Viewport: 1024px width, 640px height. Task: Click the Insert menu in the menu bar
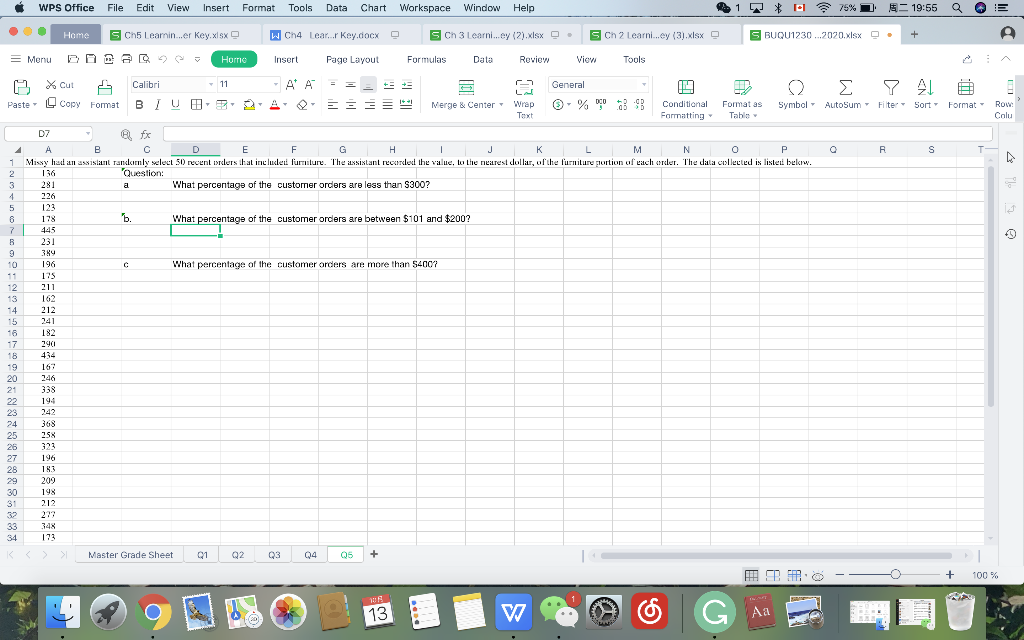point(216,8)
